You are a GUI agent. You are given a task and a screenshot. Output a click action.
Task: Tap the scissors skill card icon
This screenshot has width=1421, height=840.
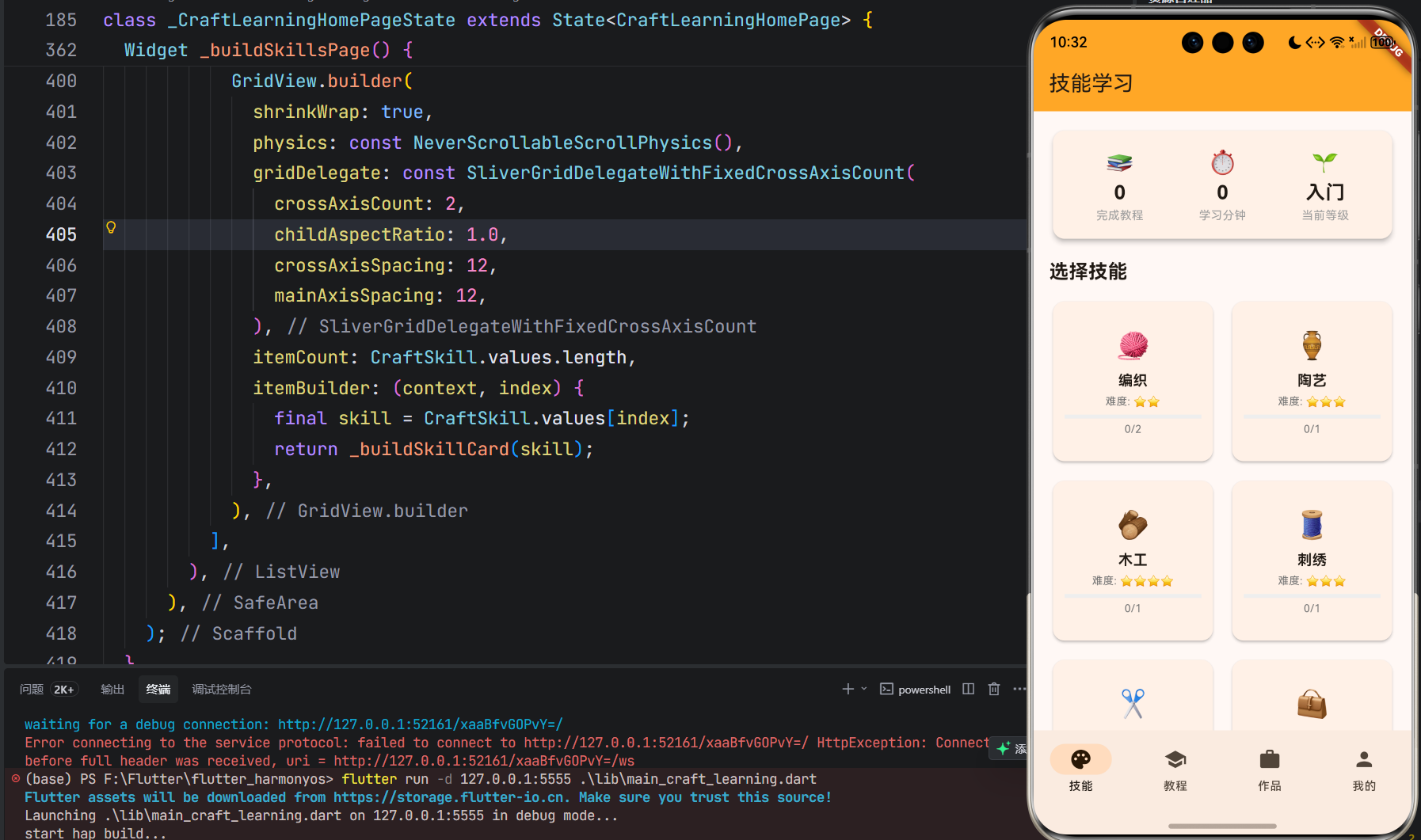(1133, 703)
